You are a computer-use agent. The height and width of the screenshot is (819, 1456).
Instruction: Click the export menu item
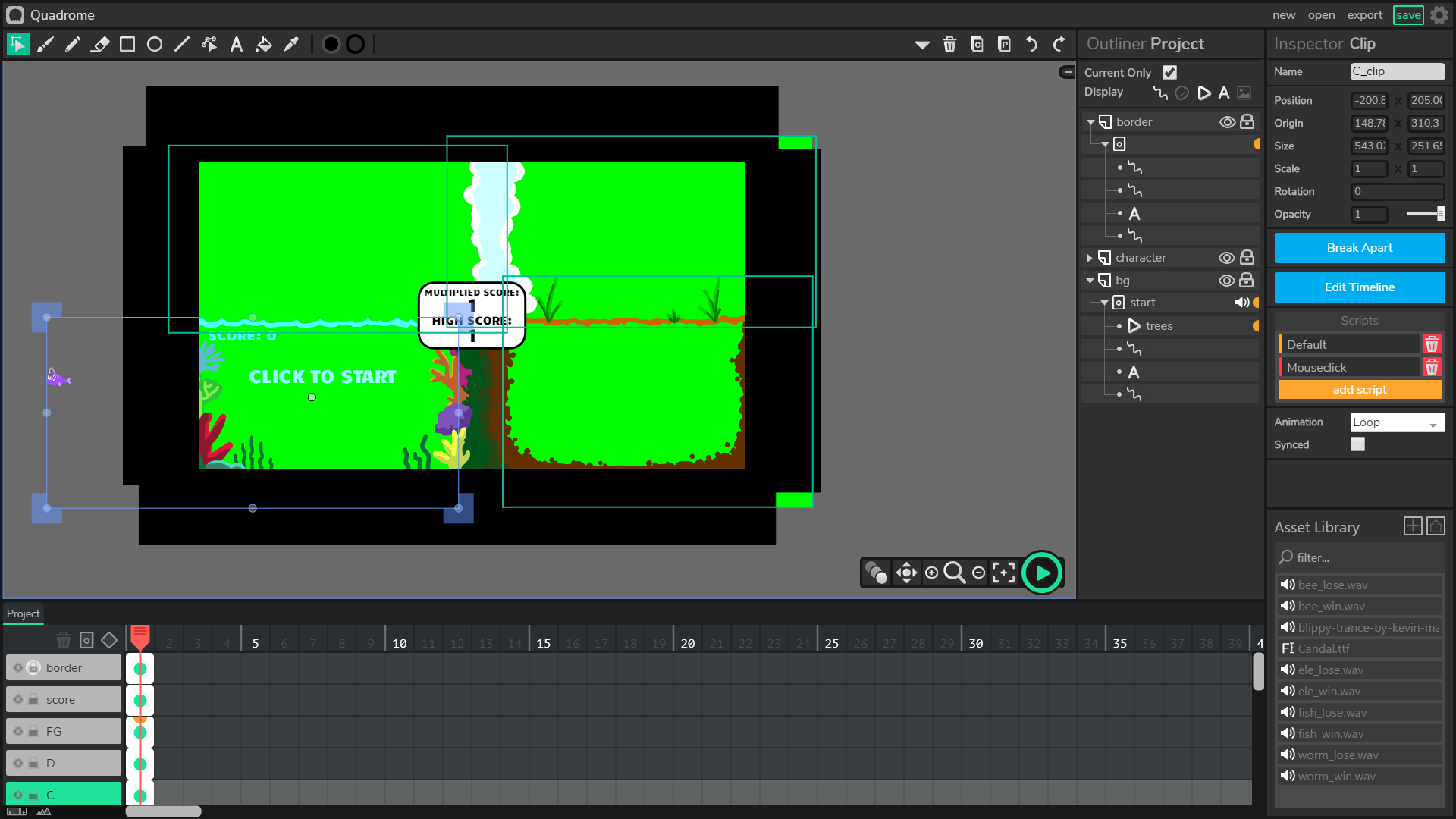pos(1364,14)
